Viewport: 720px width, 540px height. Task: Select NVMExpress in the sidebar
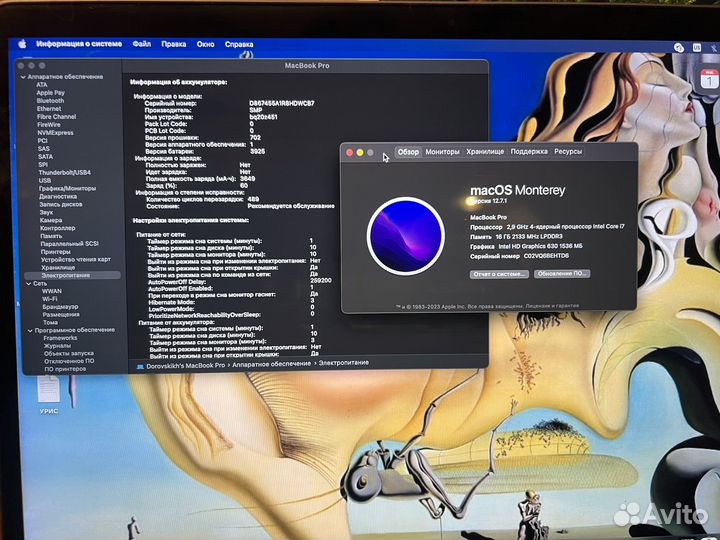coord(56,133)
